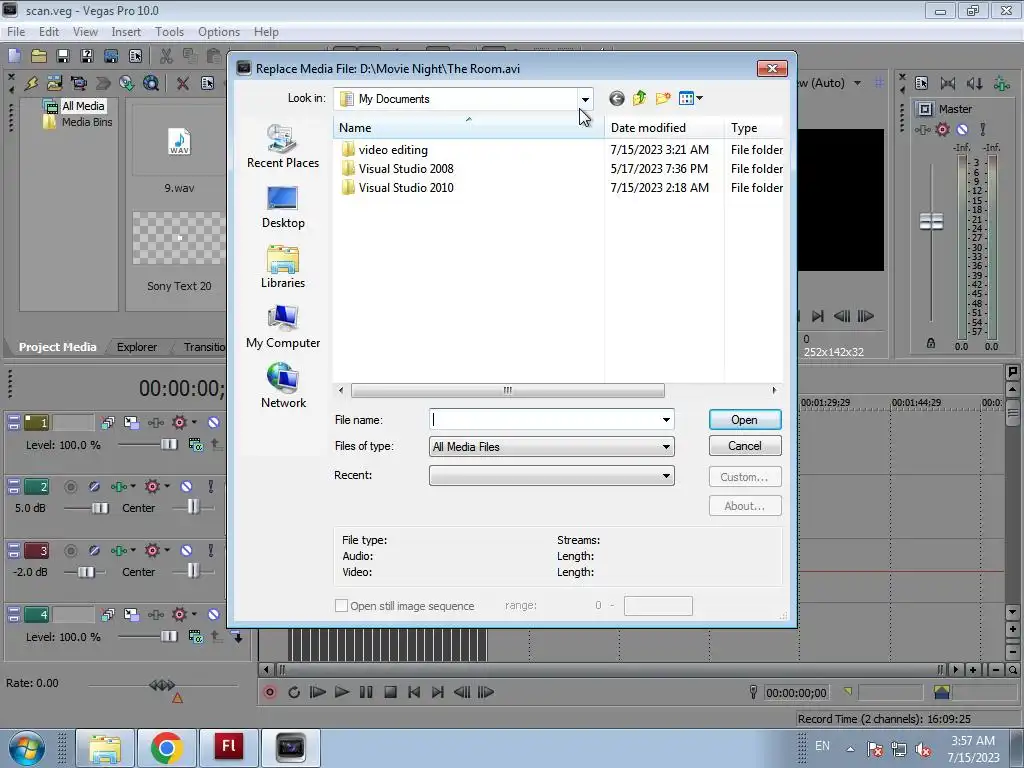Open the Edit menu
Screen dimensions: 1024x768
tap(49, 31)
